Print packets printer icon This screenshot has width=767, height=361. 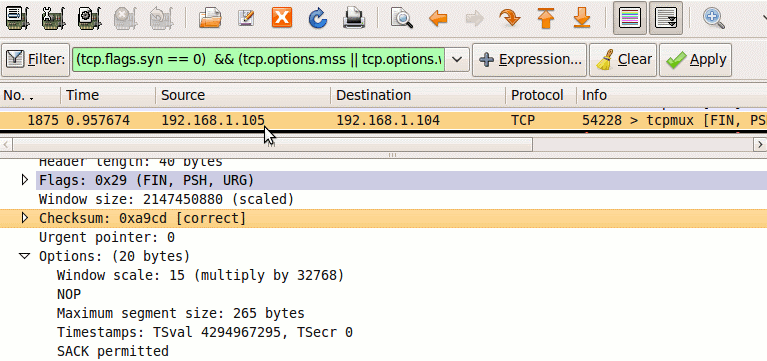354,18
